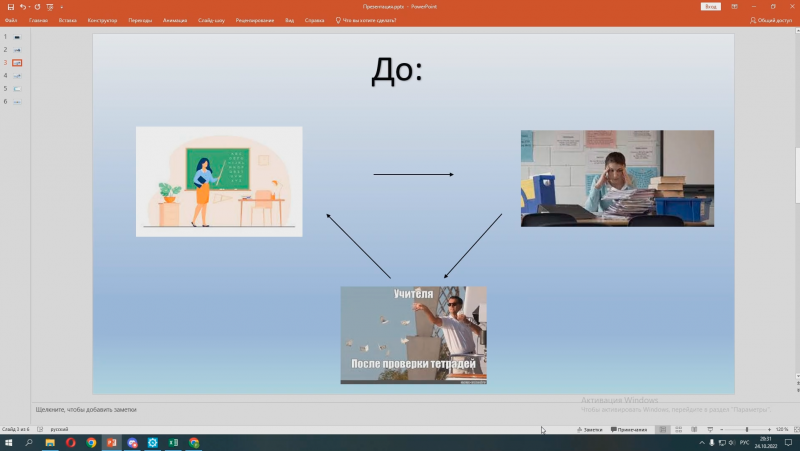Click the slide editor vertical scrollbar thumb
This screenshot has width=800, height=451.
pyautogui.click(x=797, y=175)
